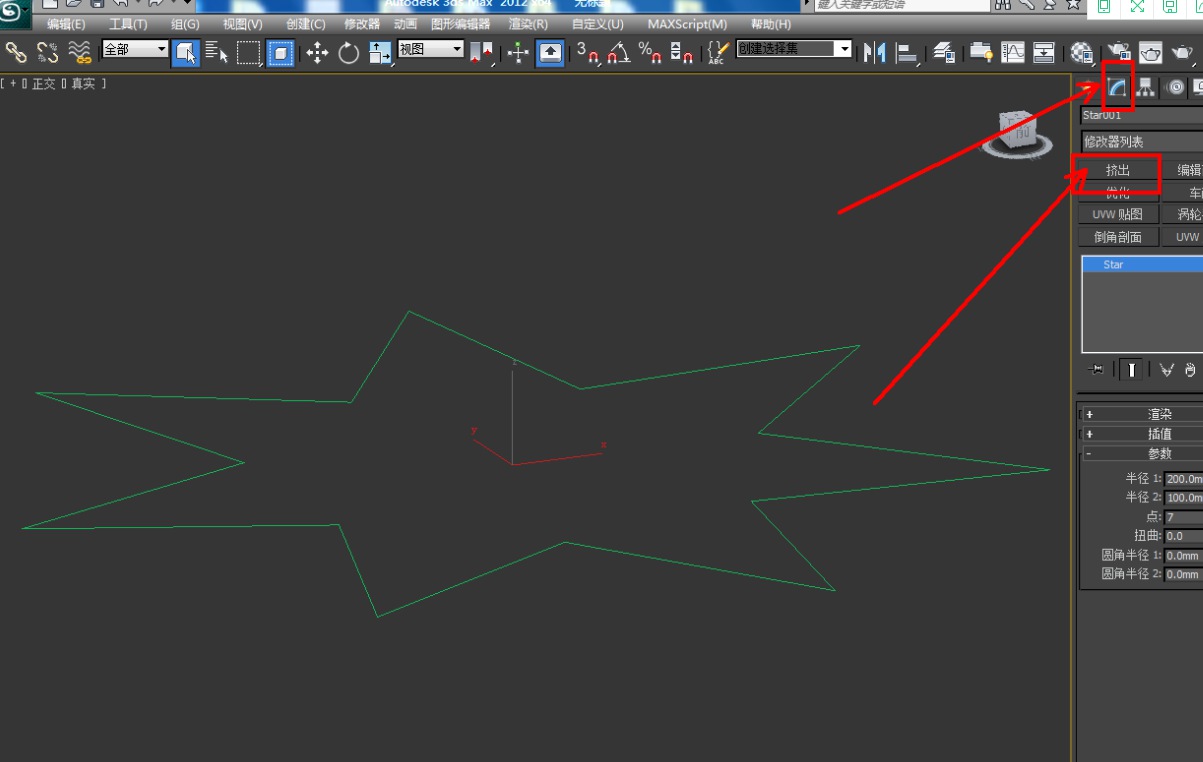Click the 优化 modifier button
1203x762 pixels.
(x=1118, y=193)
